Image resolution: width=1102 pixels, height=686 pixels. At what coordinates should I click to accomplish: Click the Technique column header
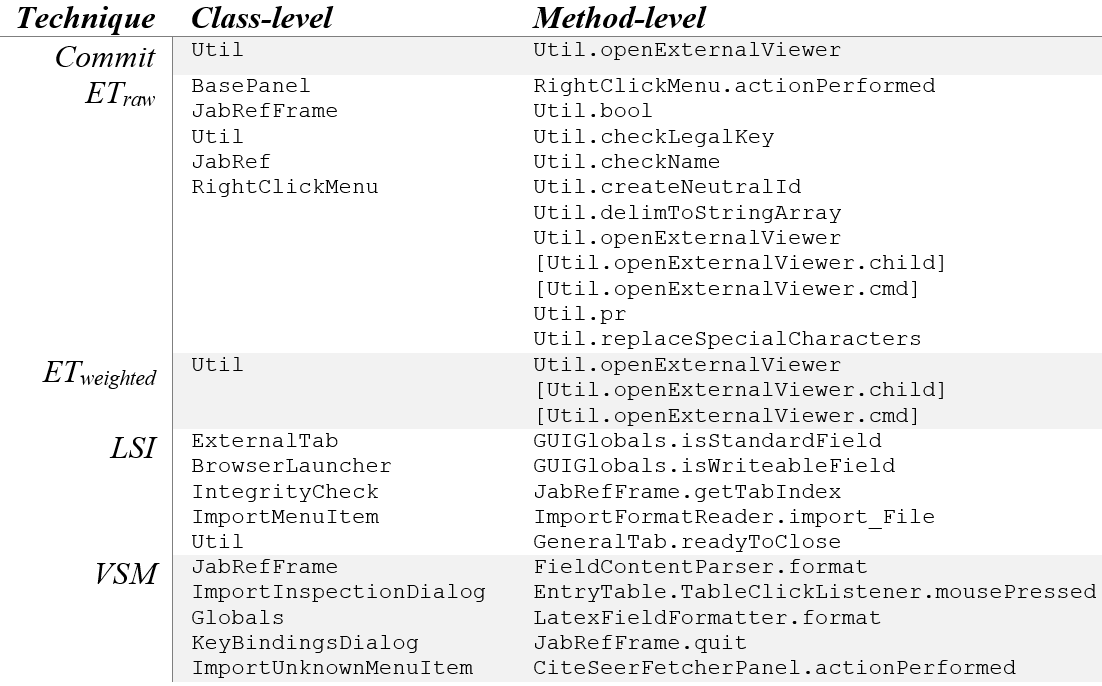(86, 18)
